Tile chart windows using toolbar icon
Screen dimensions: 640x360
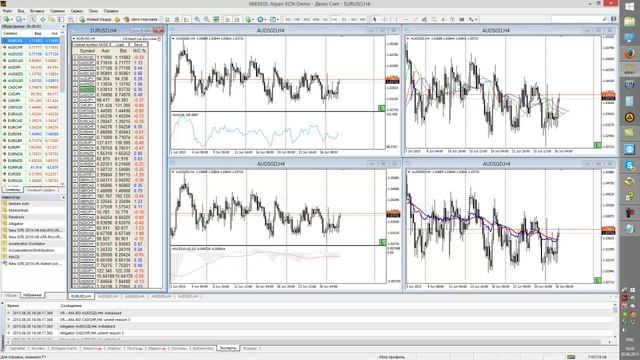click(216, 19)
